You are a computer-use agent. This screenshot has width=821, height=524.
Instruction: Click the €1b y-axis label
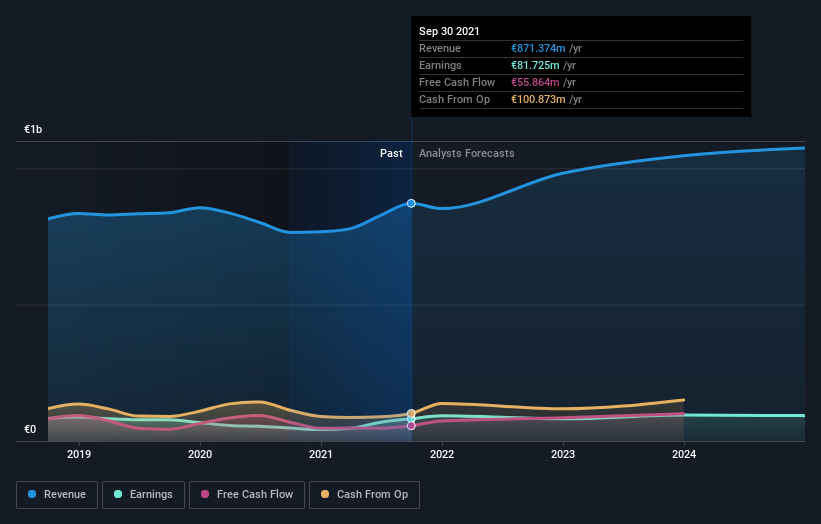click(33, 129)
